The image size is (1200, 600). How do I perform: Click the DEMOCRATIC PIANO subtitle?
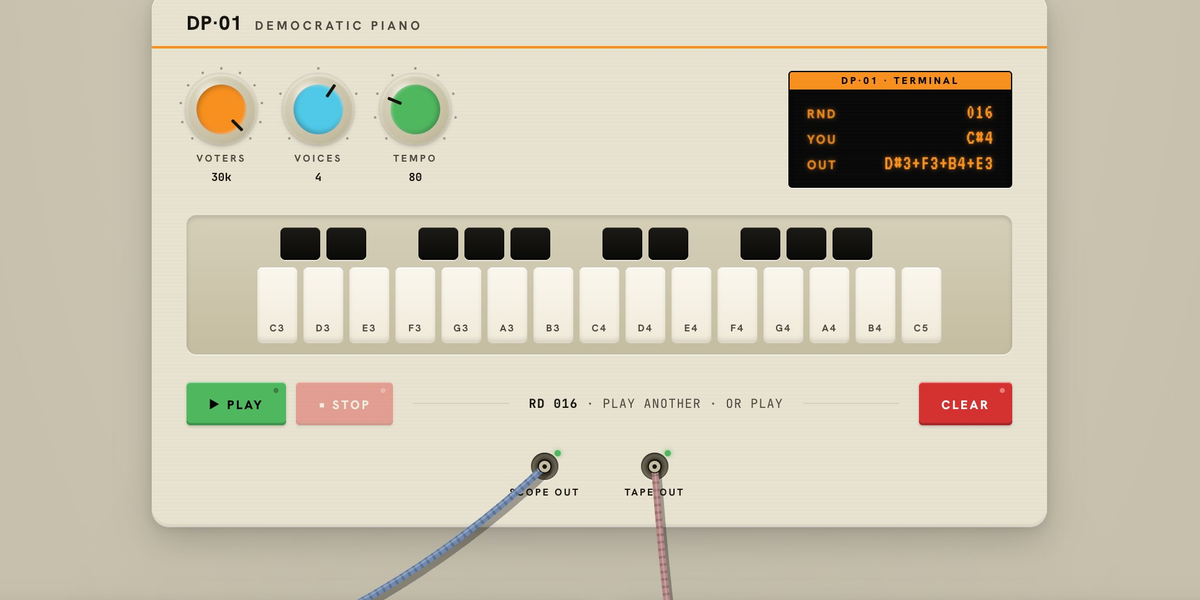pyautogui.click(x=338, y=26)
